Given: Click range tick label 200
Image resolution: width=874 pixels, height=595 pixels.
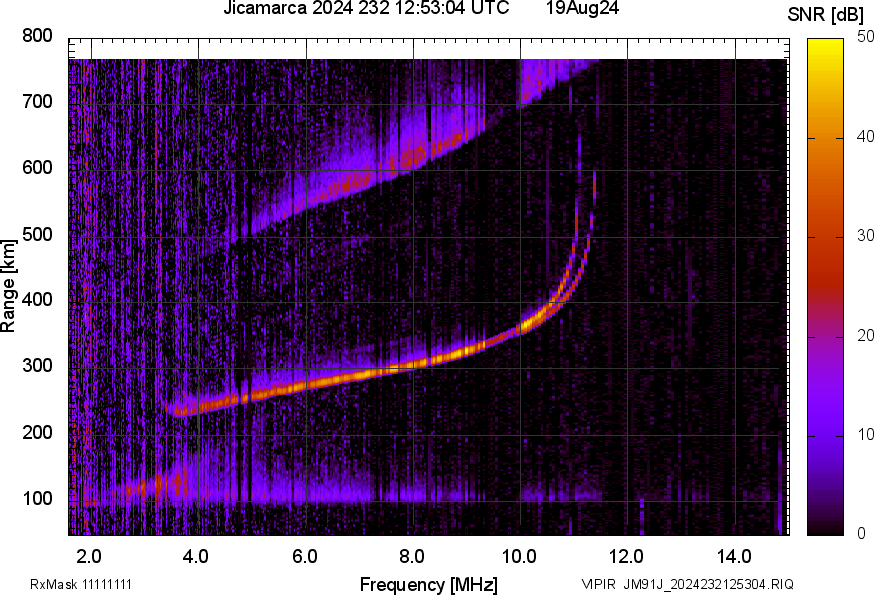Looking at the screenshot, I should tap(37, 432).
